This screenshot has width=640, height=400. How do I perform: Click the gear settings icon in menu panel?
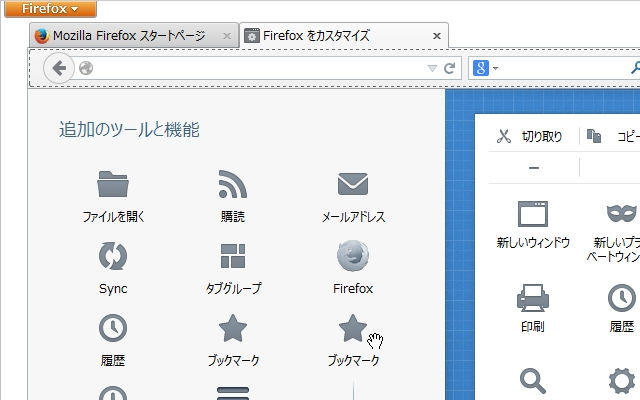coord(622,380)
